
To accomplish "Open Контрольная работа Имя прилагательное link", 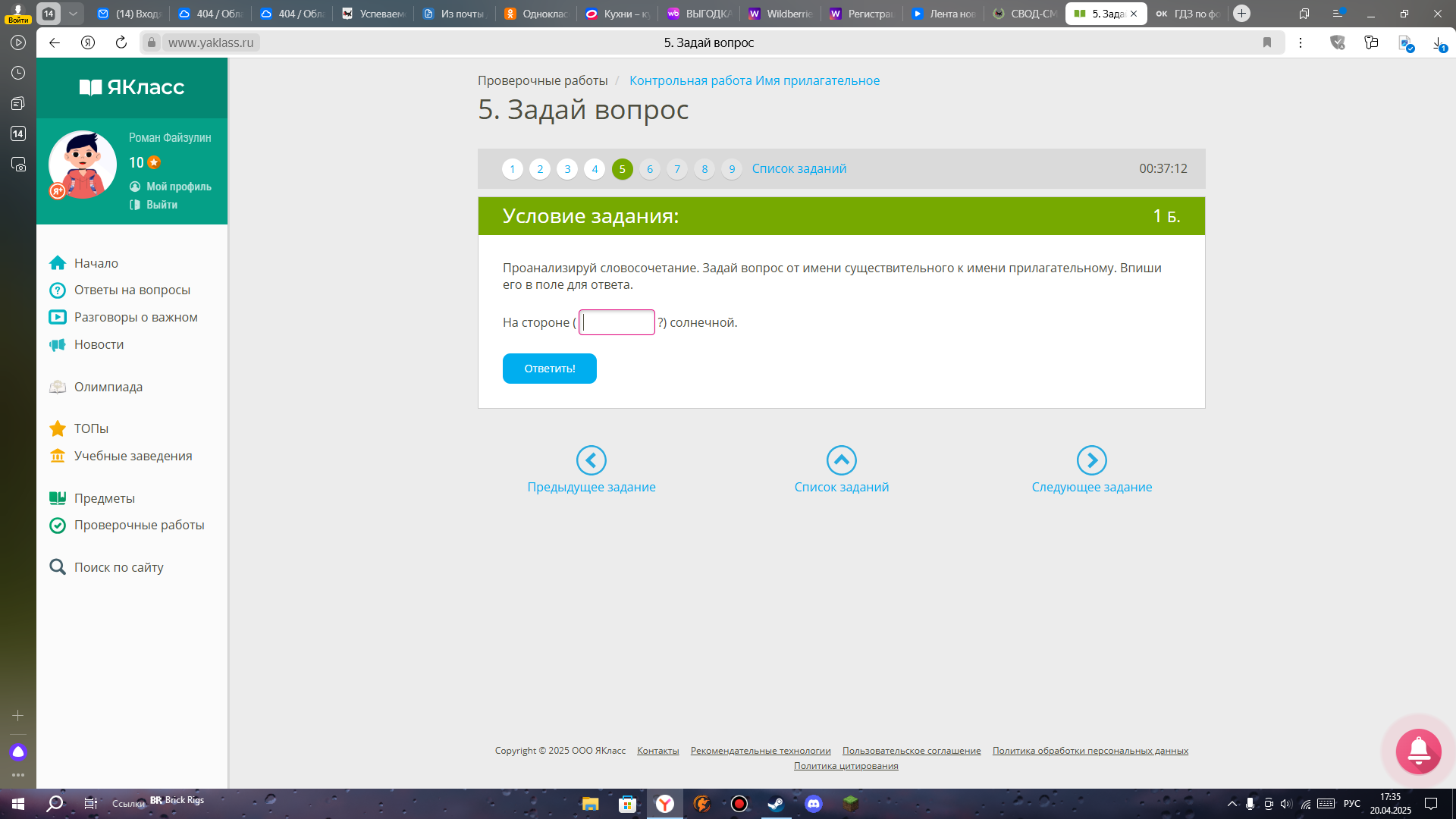I will pyautogui.click(x=754, y=80).
